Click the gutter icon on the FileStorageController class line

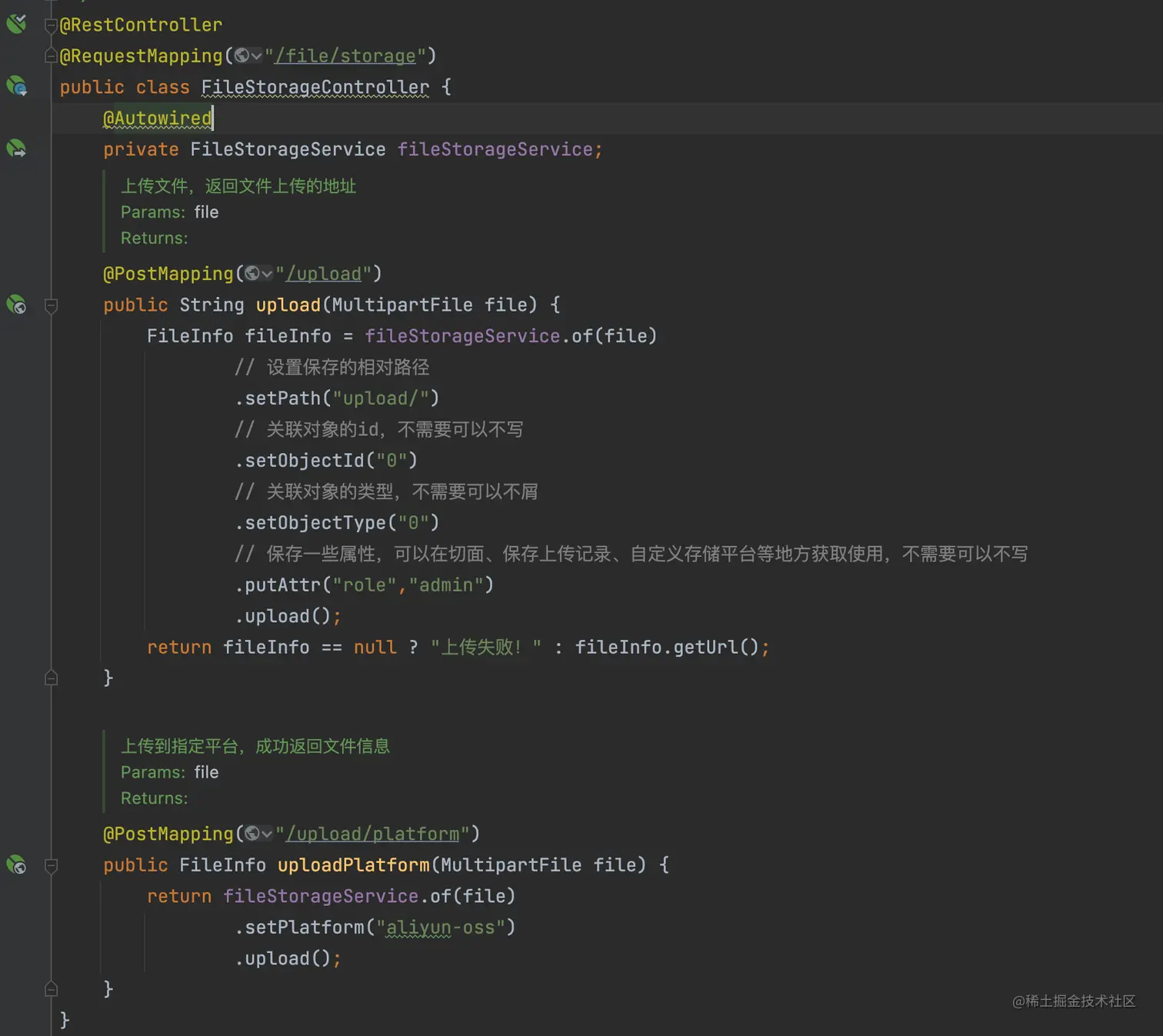[16, 86]
